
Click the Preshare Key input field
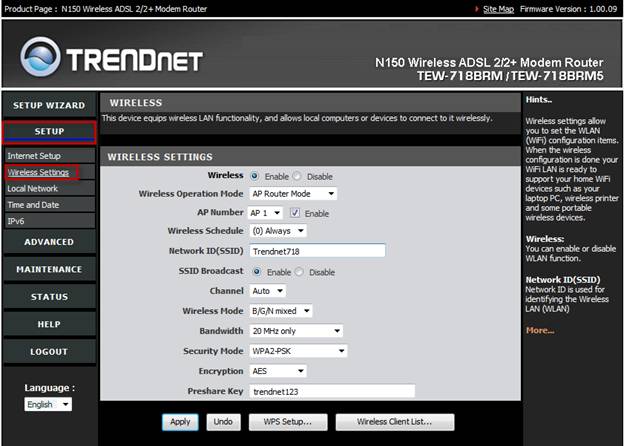pyautogui.click(x=332, y=391)
